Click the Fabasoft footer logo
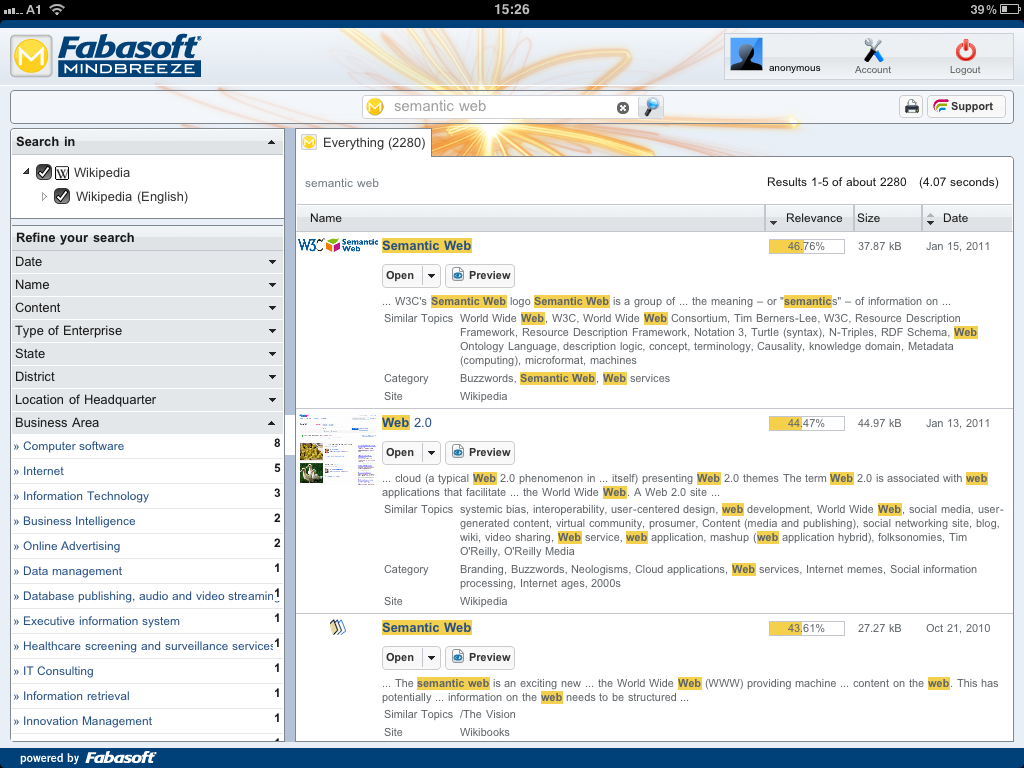Image resolution: width=1024 pixels, height=768 pixels. (x=121, y=758)
